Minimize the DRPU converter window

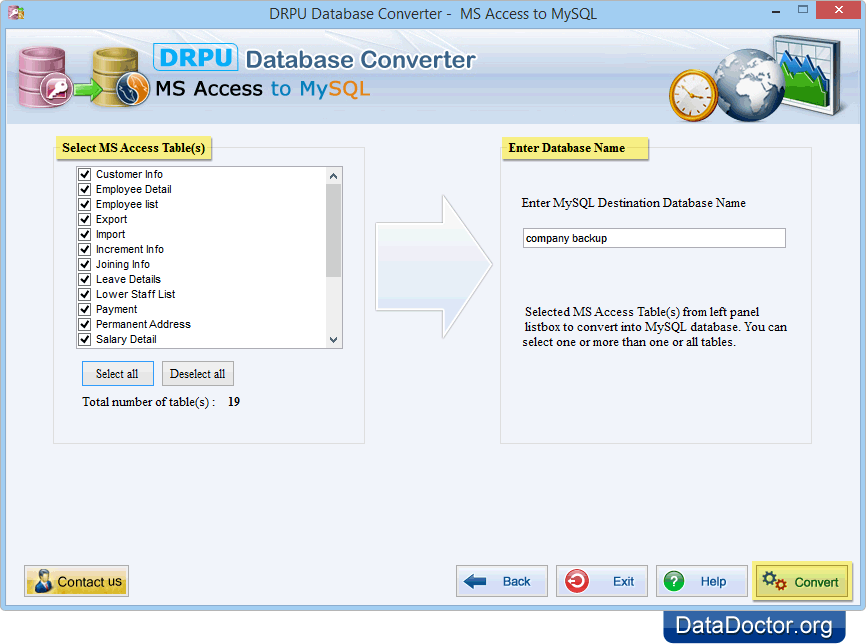(x=776, y=11)
